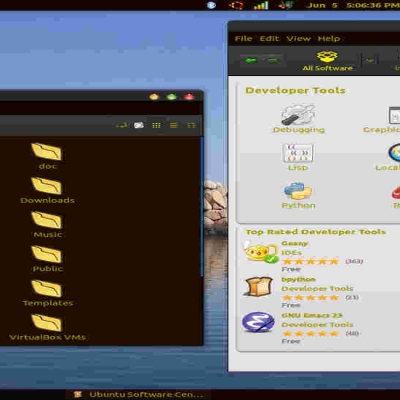Select the bpython package icon
Image resolution: width=400 pixels, height=400 pixels.
tap(259, 286)
